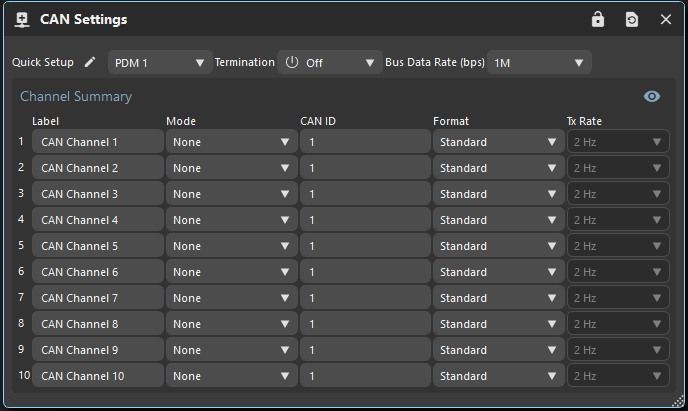The width and height of the screenshot is (688, 411).
Task: Click the CAN Channel 8 label field
Action: click(97, 324)
